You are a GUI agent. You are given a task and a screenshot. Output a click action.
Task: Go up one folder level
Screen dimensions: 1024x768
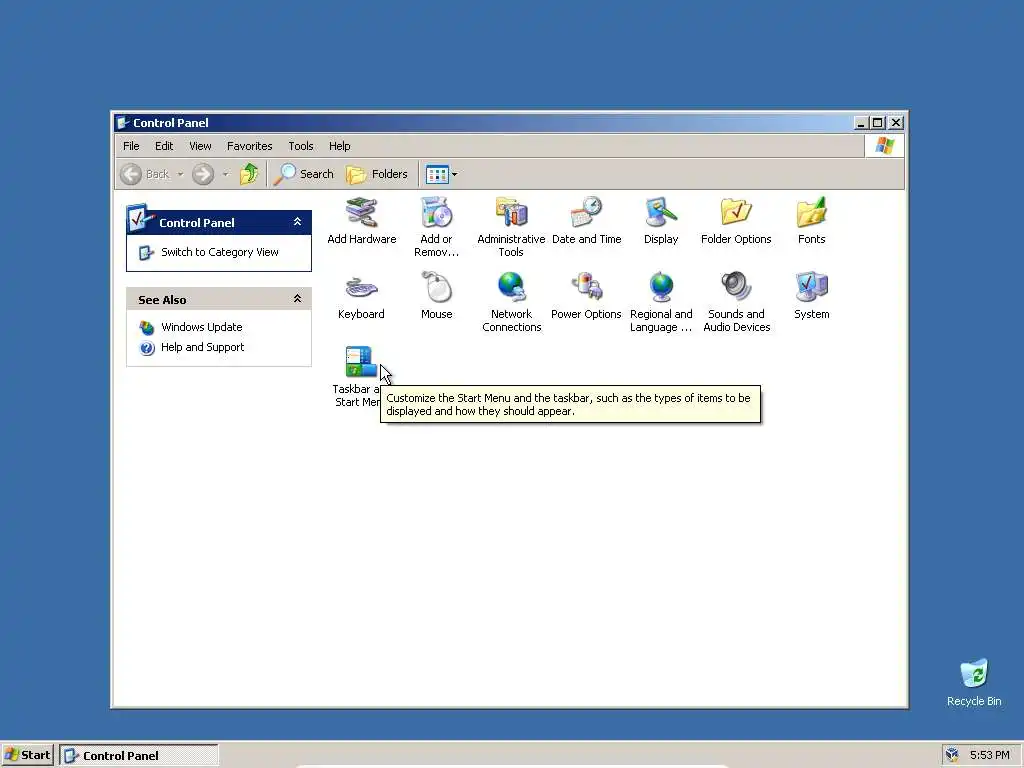[249, 174]
